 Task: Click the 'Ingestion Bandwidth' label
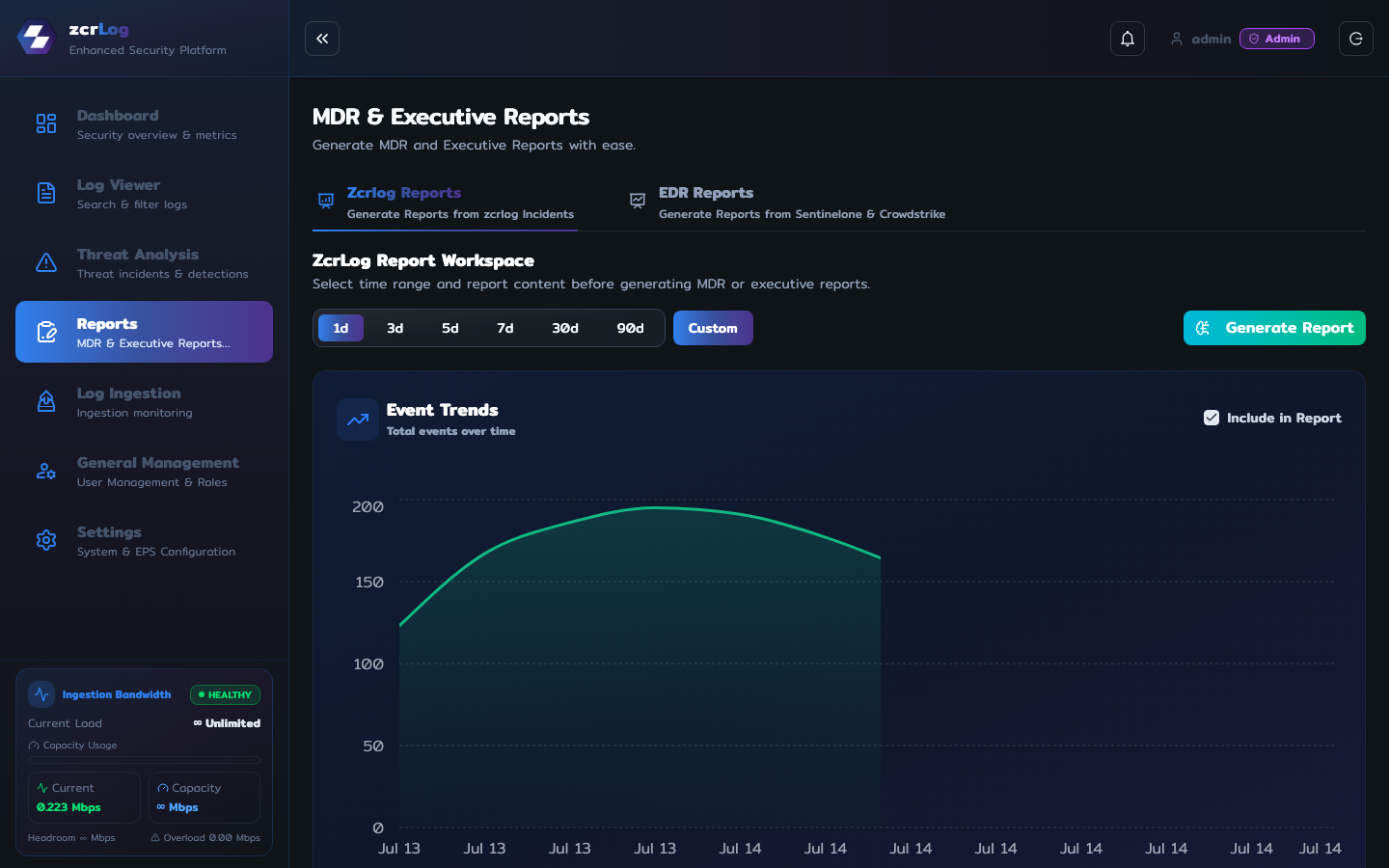tap(117, 694)
